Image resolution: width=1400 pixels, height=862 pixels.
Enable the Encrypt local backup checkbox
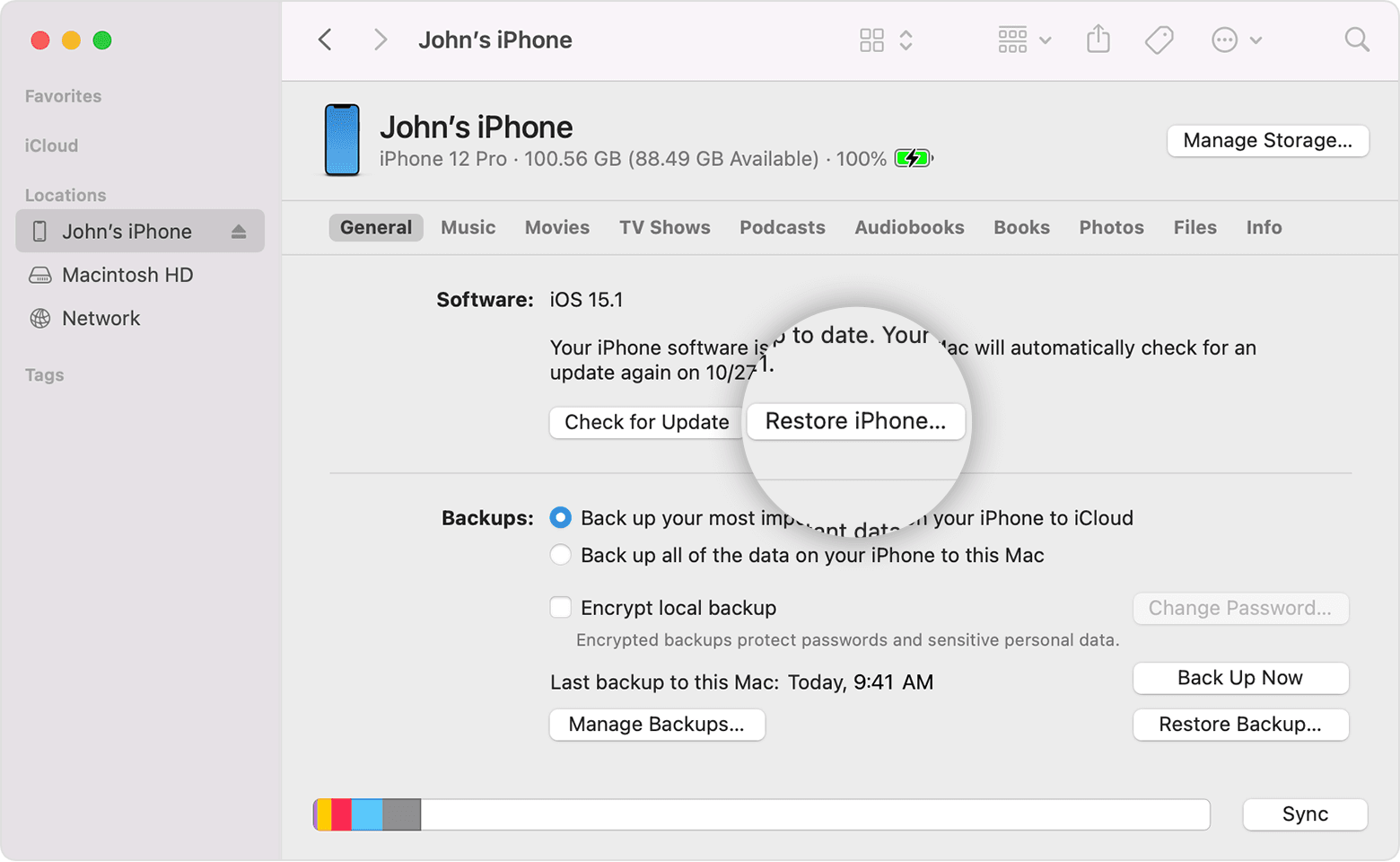[x=560, y=608]
